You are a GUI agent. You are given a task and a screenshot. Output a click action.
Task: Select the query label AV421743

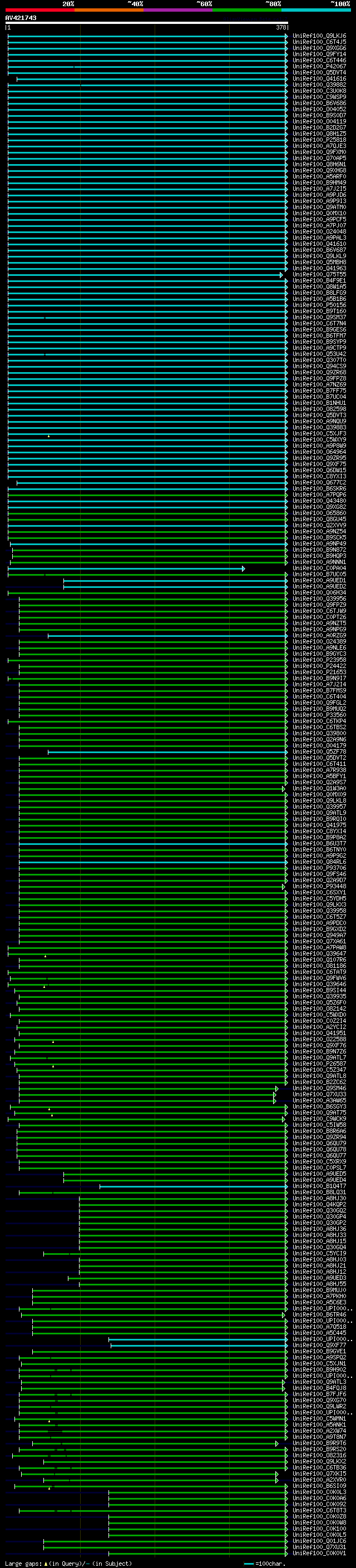[21, 18]
